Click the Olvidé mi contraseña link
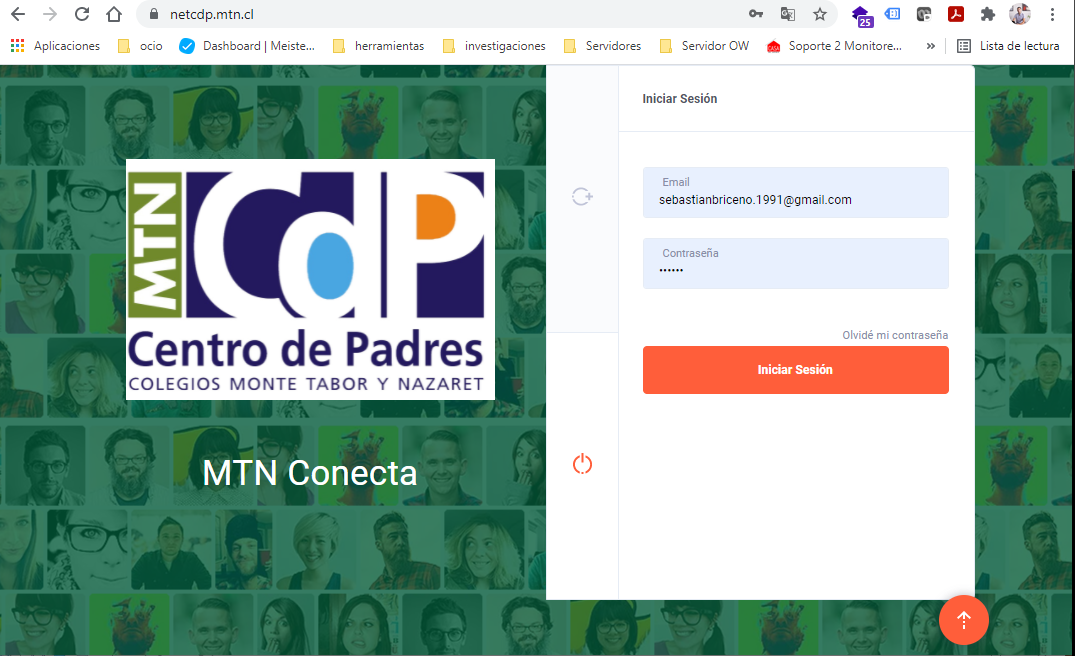The height and width of the screenshot is (656, 1075). coord(895,335)
